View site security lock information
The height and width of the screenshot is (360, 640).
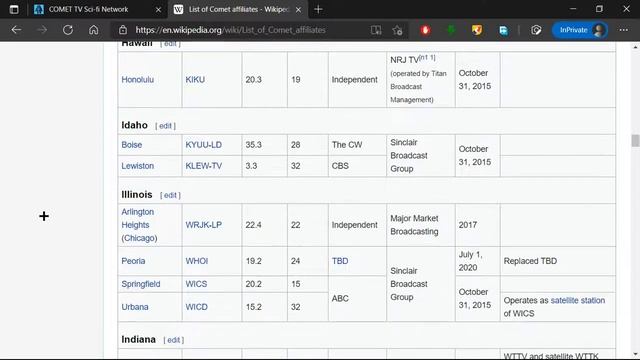click(x=123, y=30)
